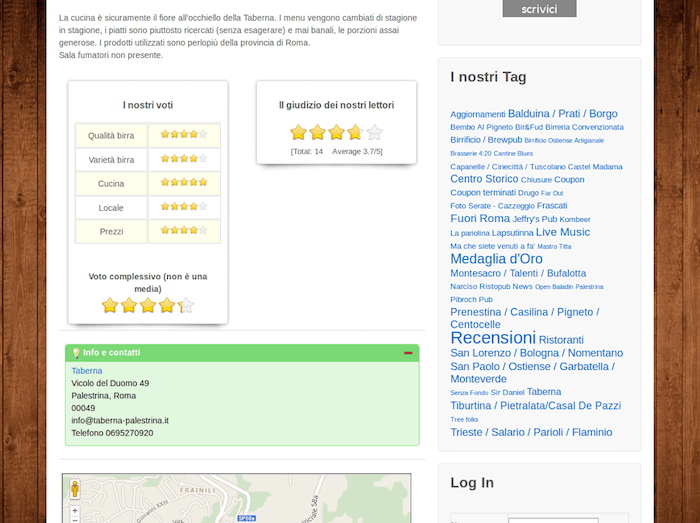Open the Pibroch Pub tag
The image size is (700, 523).
[471, 299]
